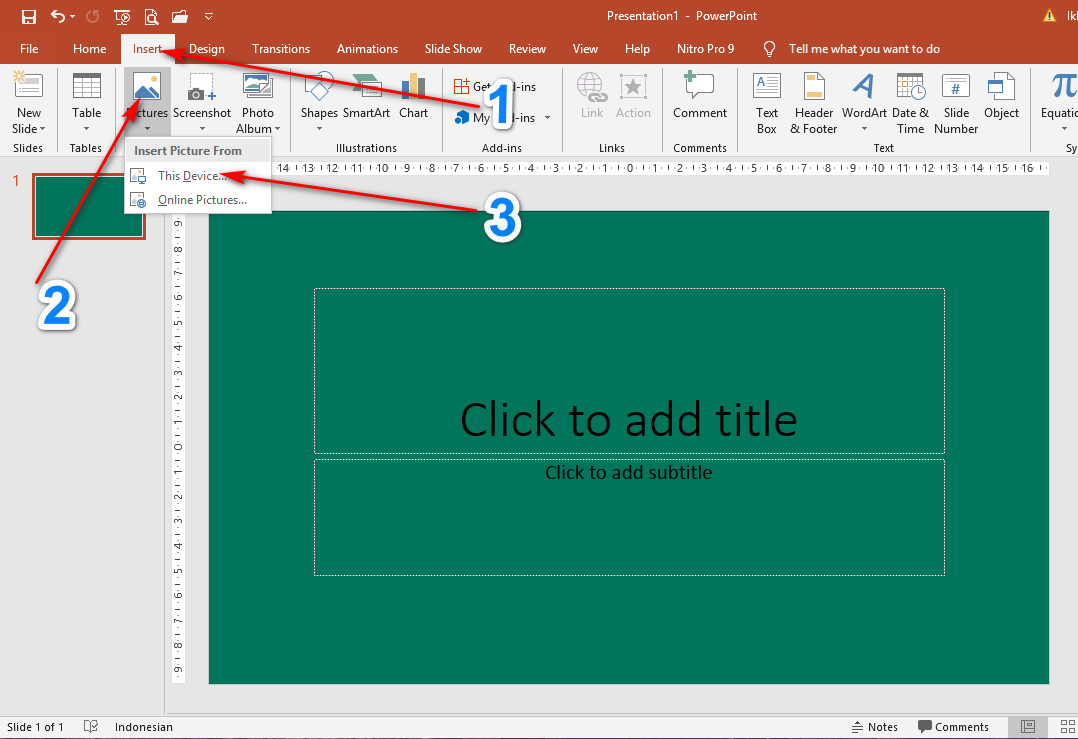
Task: Insert a Text Box
Action: click(767, 103)
